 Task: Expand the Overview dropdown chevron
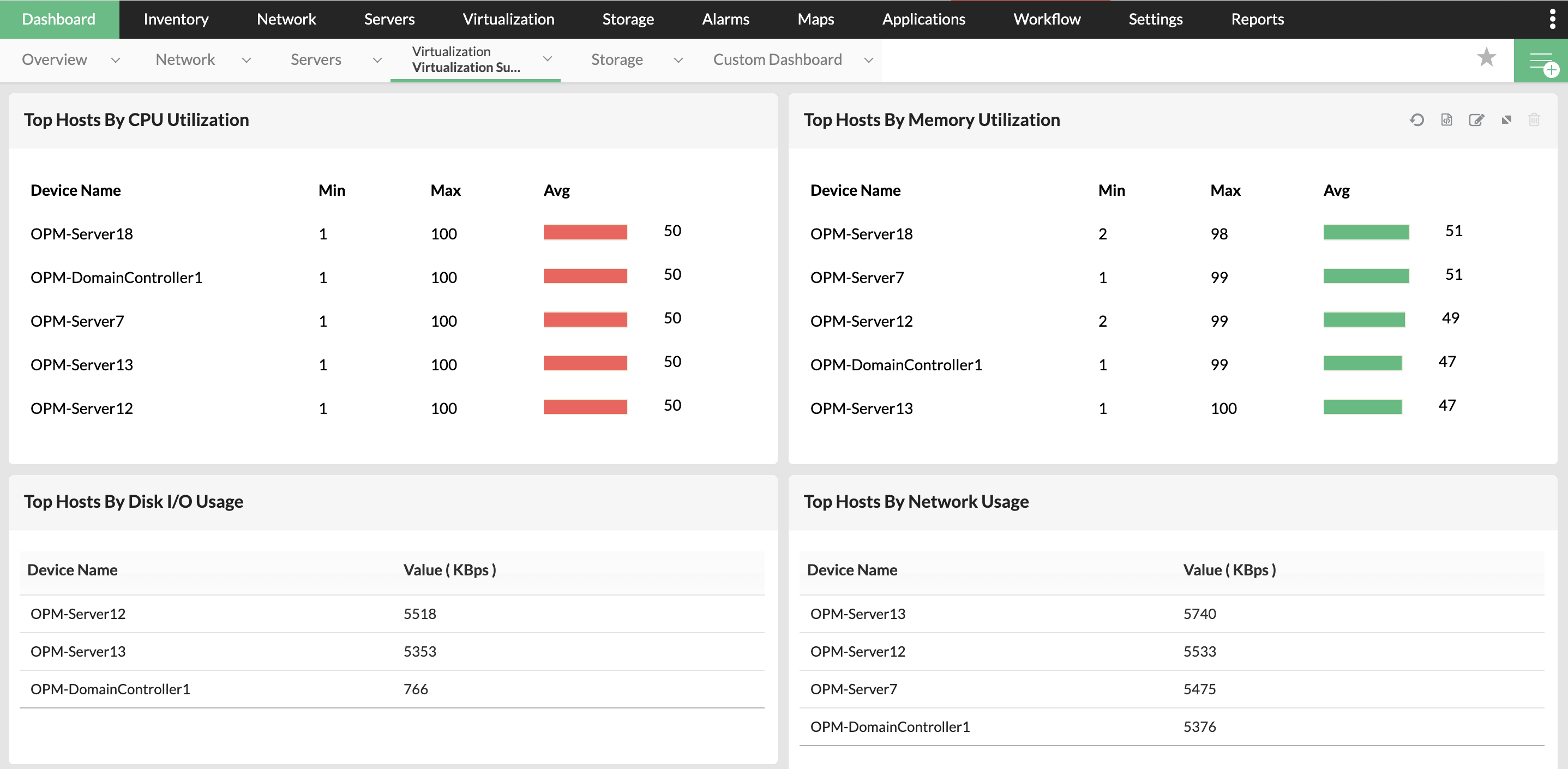tap(116, 59)
